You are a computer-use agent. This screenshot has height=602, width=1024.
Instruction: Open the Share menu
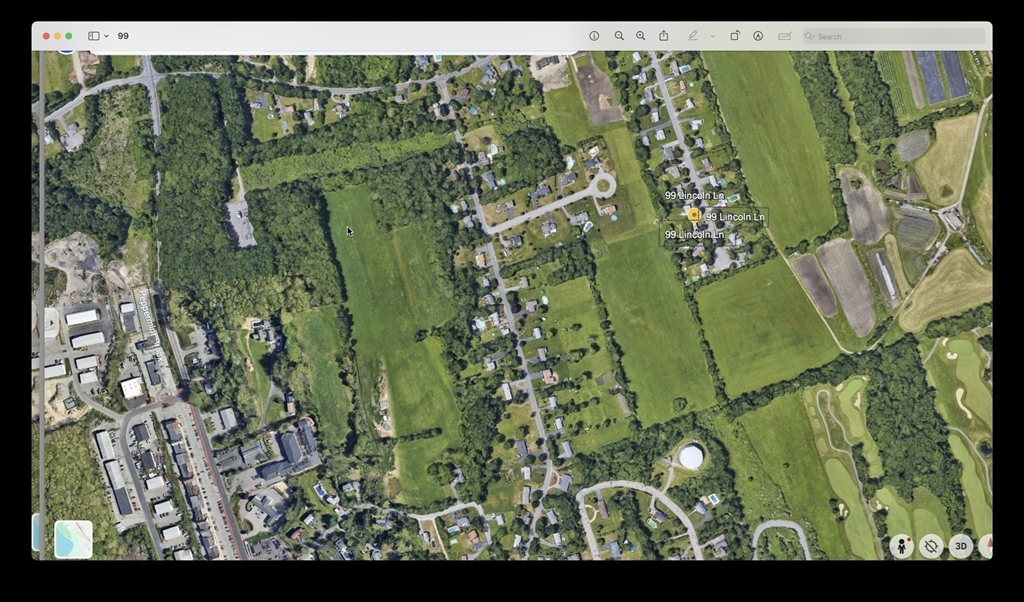click(664, 36)
